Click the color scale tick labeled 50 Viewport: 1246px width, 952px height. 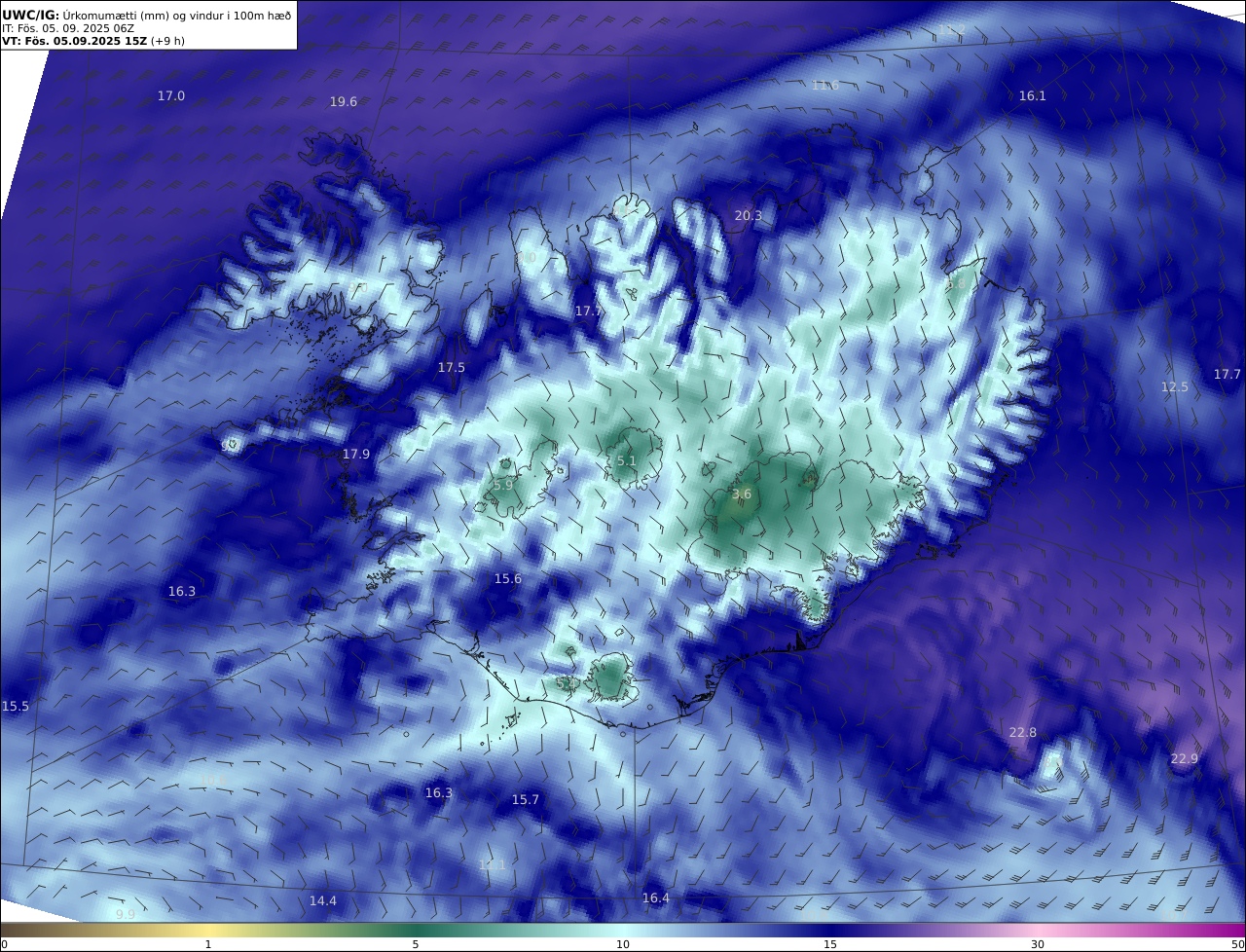pyautogui.click(x=1237, y=944)
